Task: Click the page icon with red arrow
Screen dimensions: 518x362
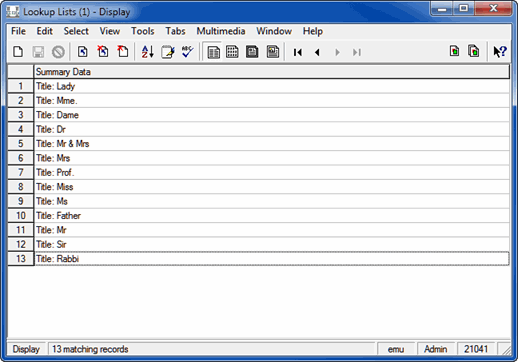Action: pyautogui.click(x=123, y=52)
